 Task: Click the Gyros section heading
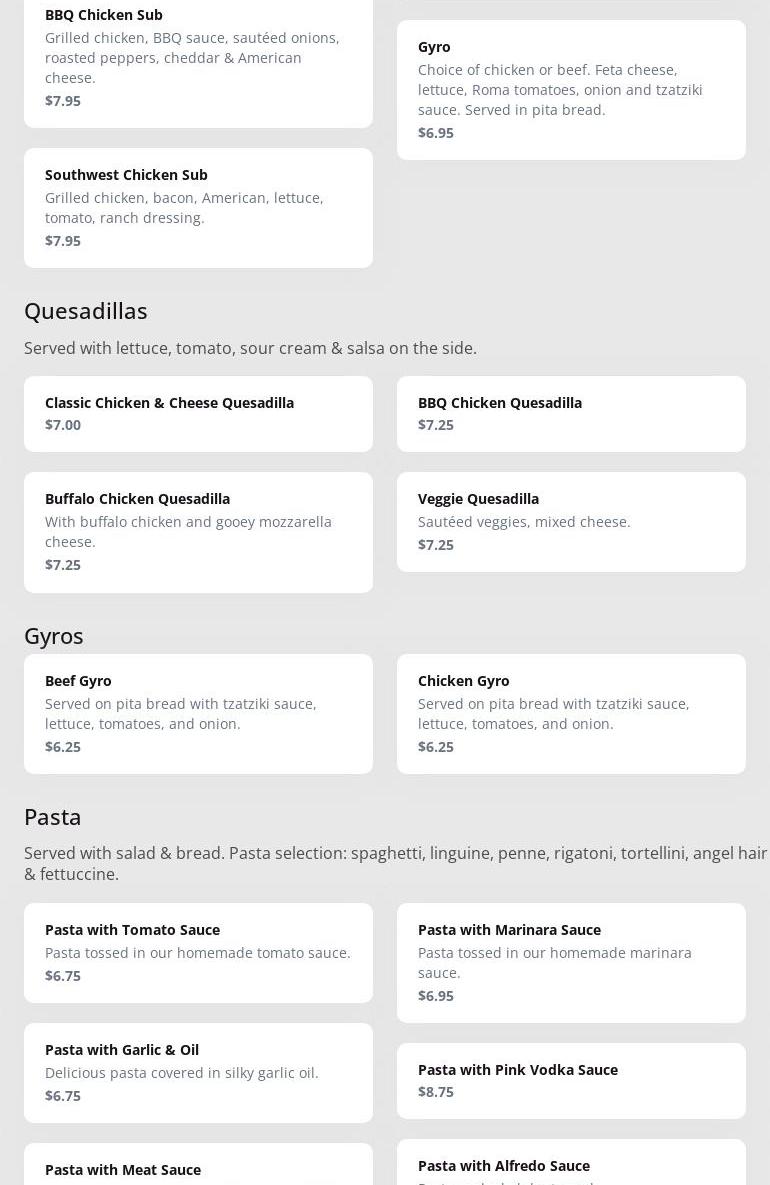click(54, 636)
